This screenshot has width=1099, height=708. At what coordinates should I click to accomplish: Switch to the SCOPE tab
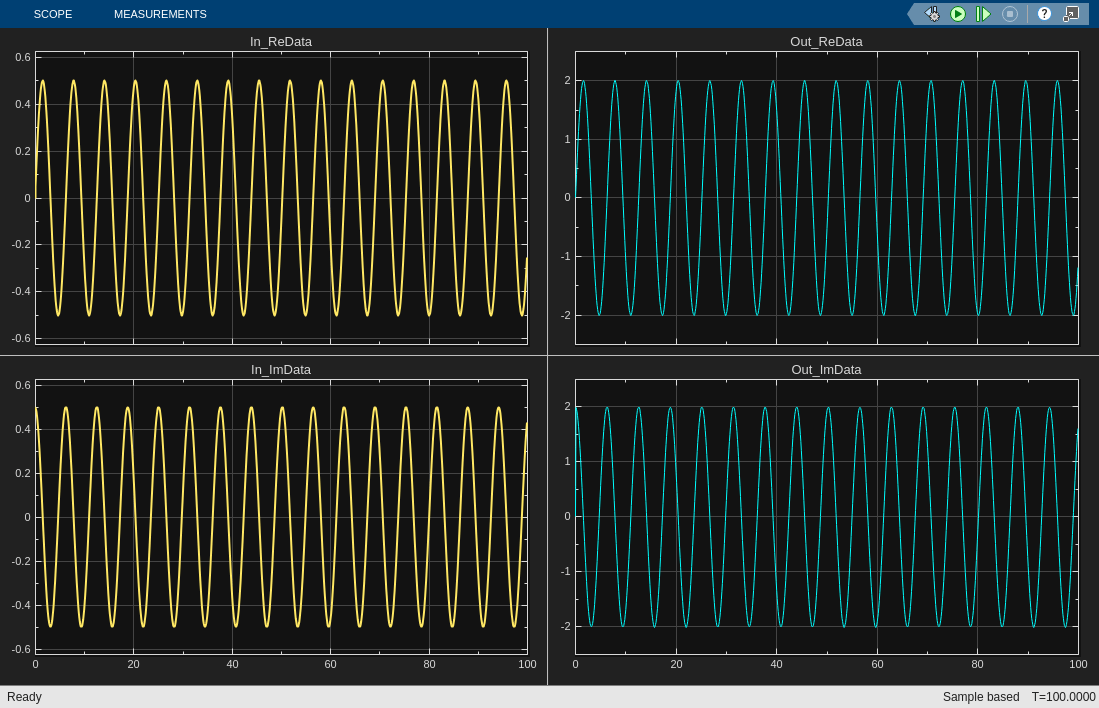coord(52,14)
